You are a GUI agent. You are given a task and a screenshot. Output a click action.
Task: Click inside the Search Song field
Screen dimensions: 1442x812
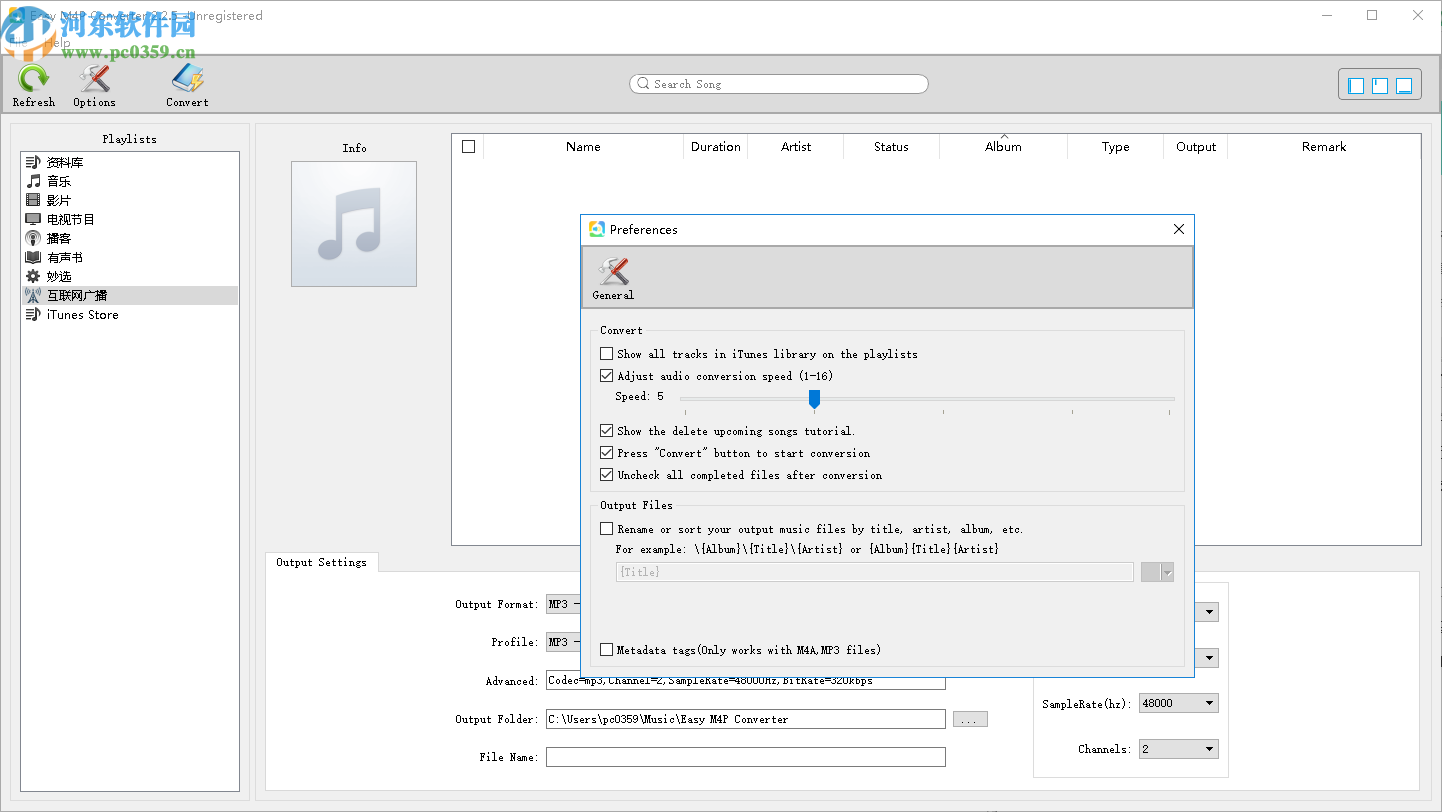click(x=778, y=84)
